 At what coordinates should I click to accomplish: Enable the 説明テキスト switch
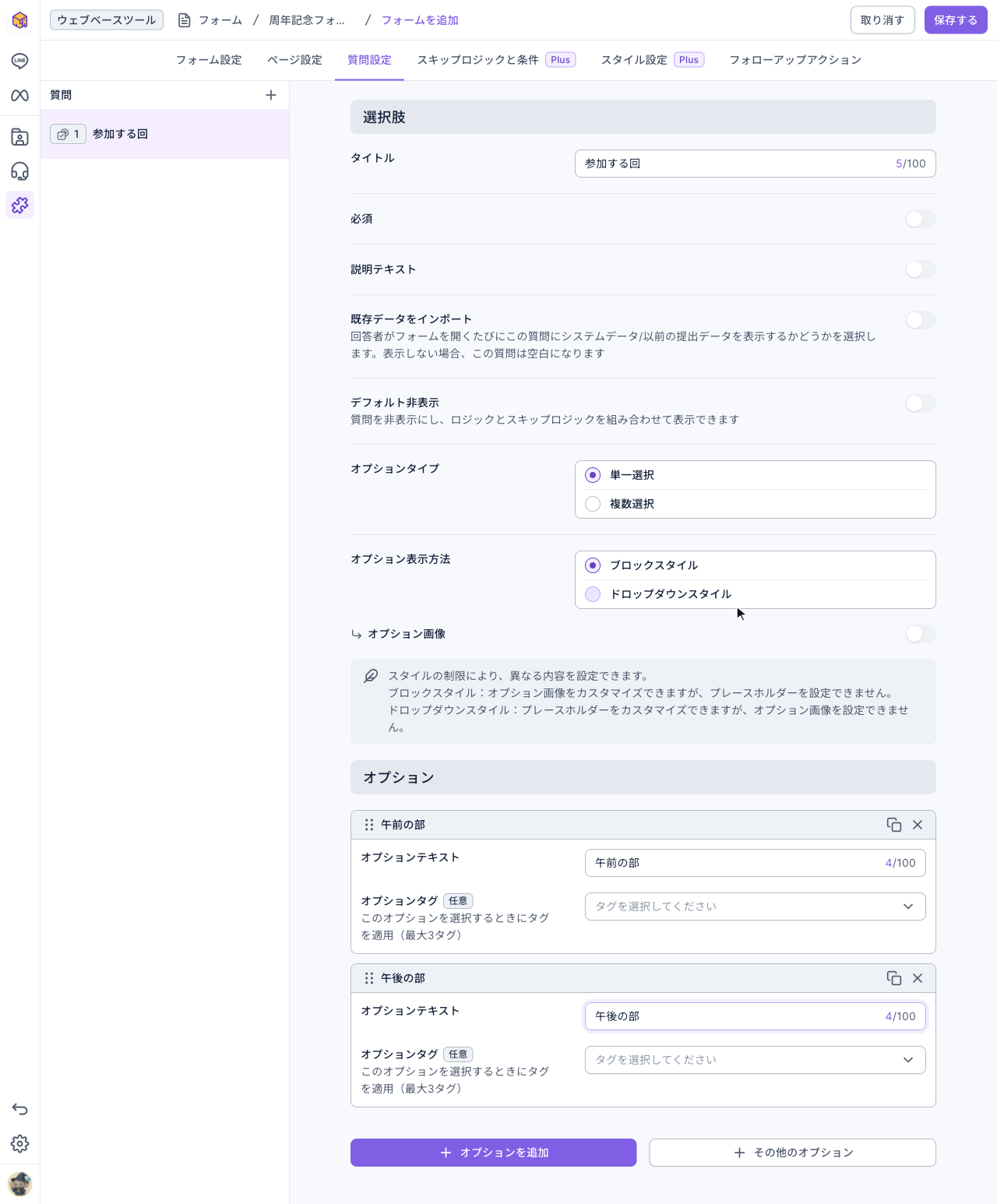tap(920, 269)
